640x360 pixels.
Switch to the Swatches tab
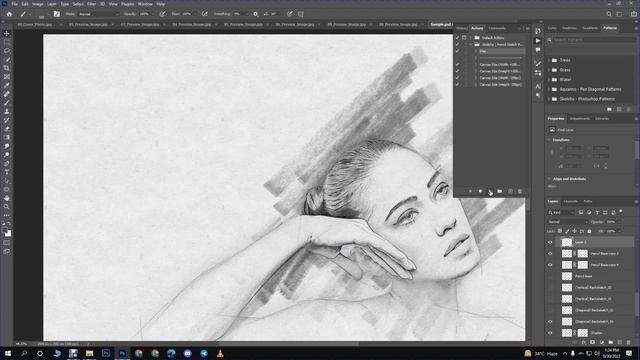(x=569, y=28)
